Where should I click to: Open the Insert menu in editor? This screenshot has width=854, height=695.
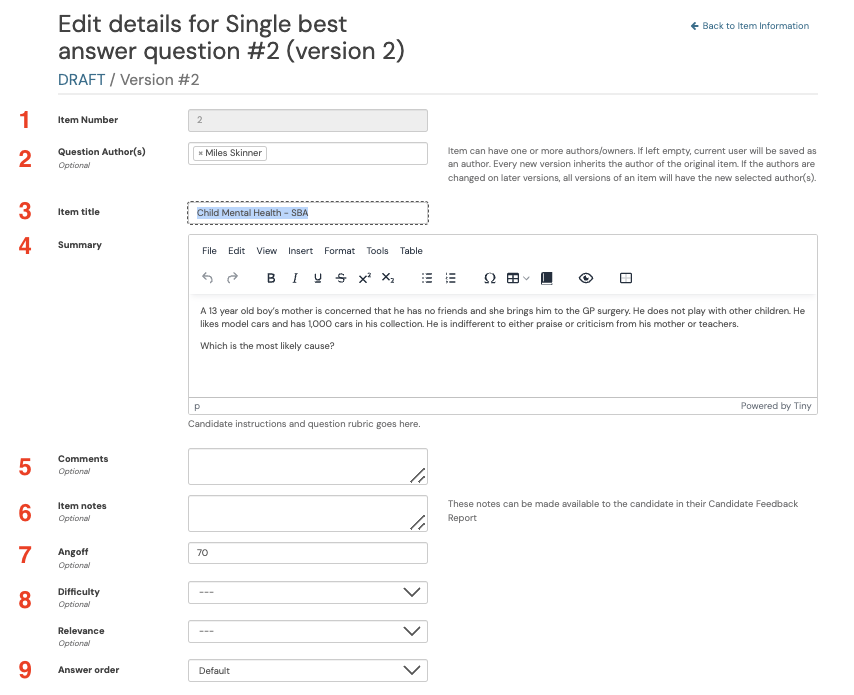pyautogui.click(x=301, y=251)
